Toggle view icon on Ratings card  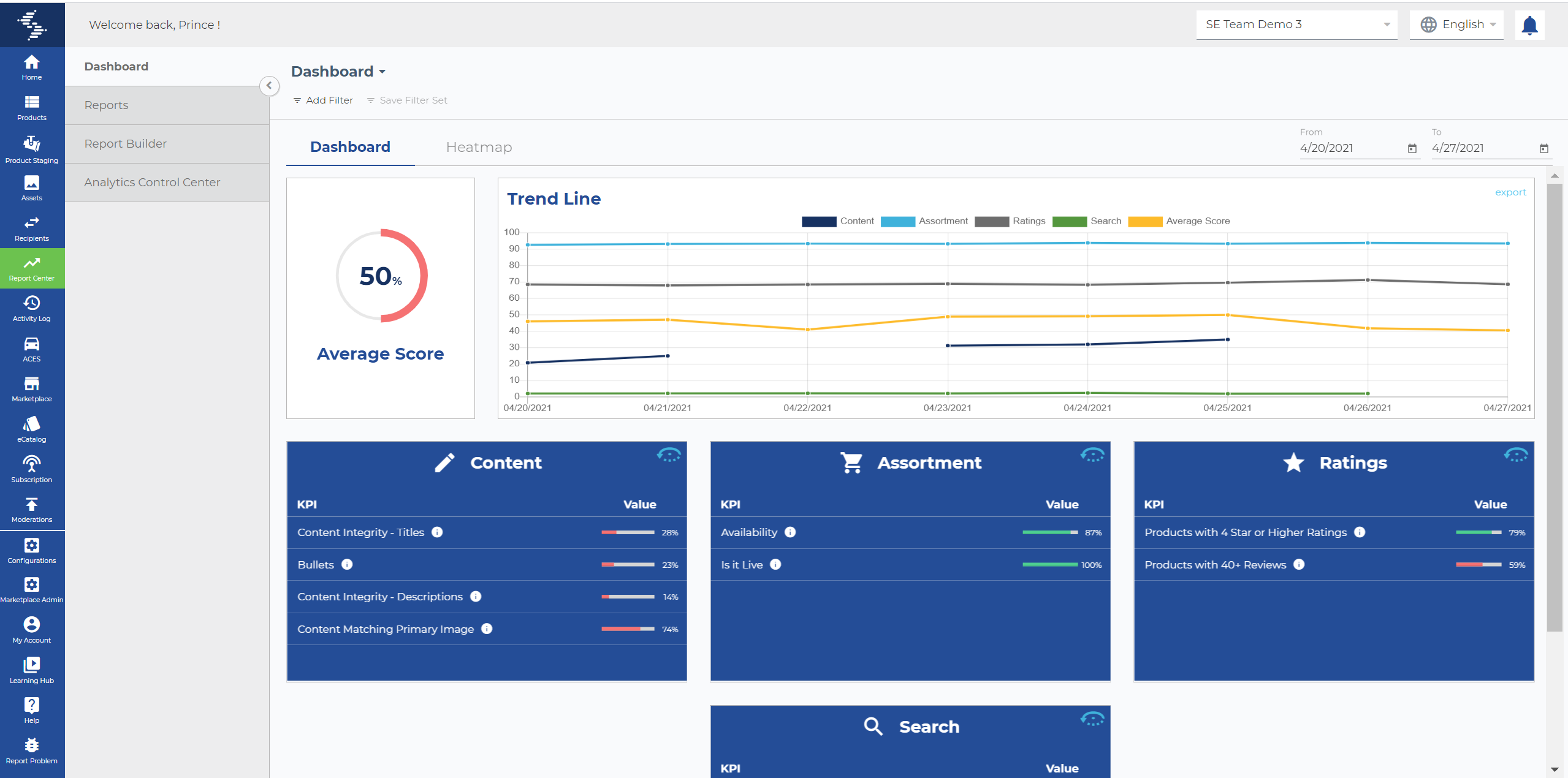[x=1516, y=455]
